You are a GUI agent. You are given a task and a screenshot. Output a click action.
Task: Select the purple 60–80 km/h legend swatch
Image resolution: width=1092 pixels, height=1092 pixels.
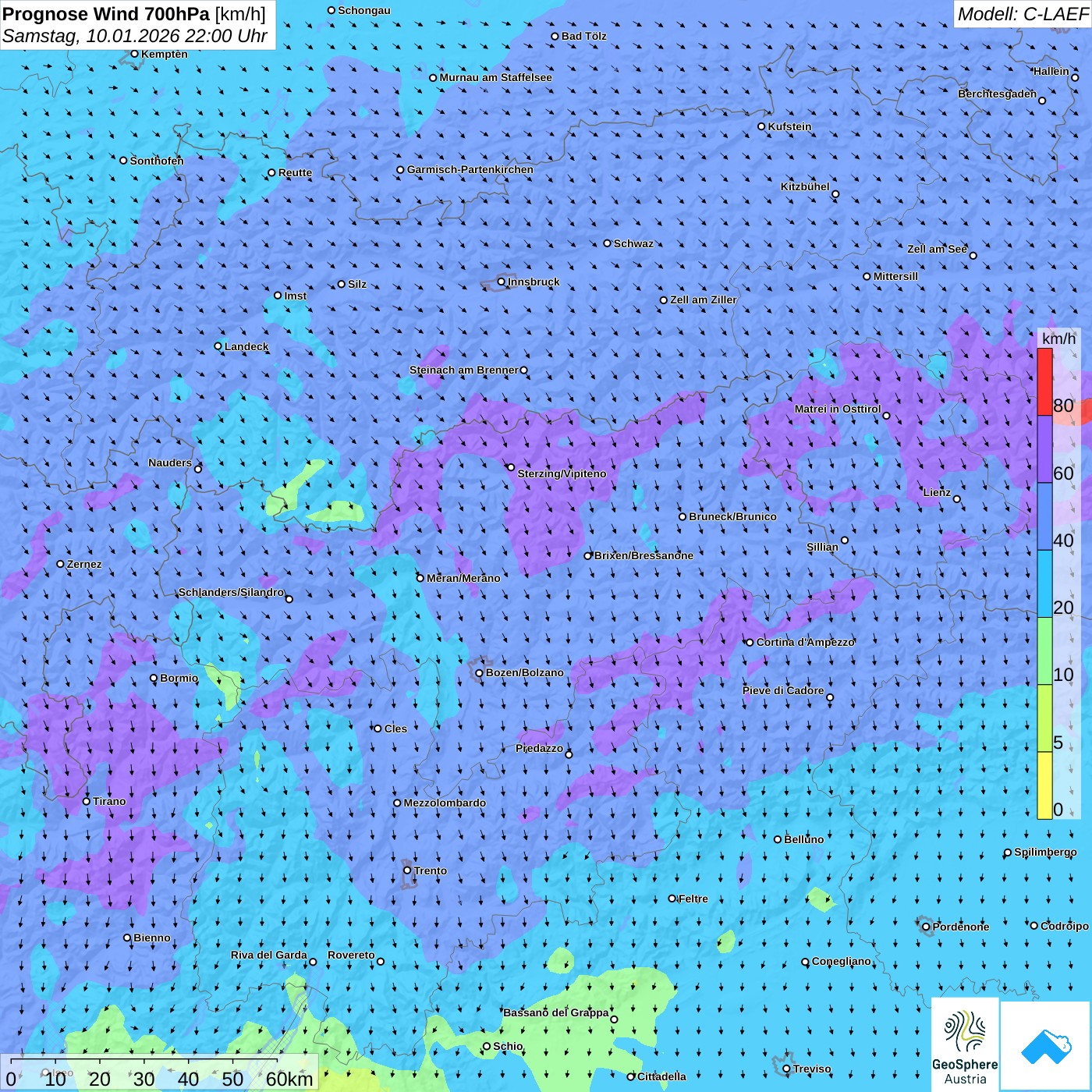1044,449
